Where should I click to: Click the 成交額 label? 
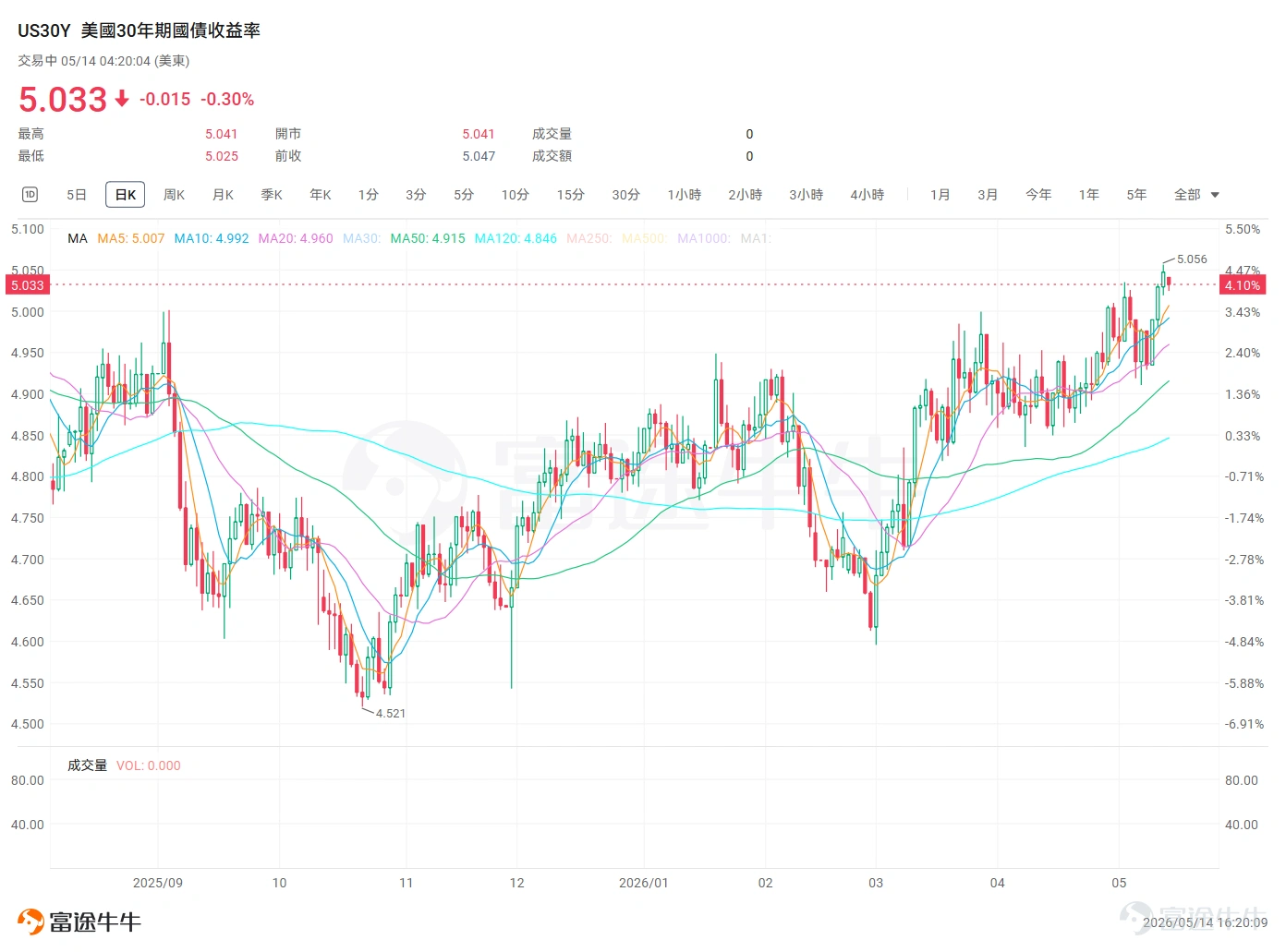click(x=552, y=156)
